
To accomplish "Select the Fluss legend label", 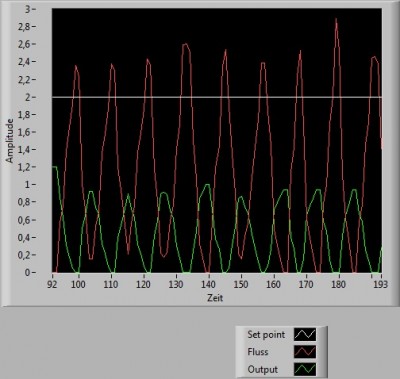I will [x=258, y=352].
